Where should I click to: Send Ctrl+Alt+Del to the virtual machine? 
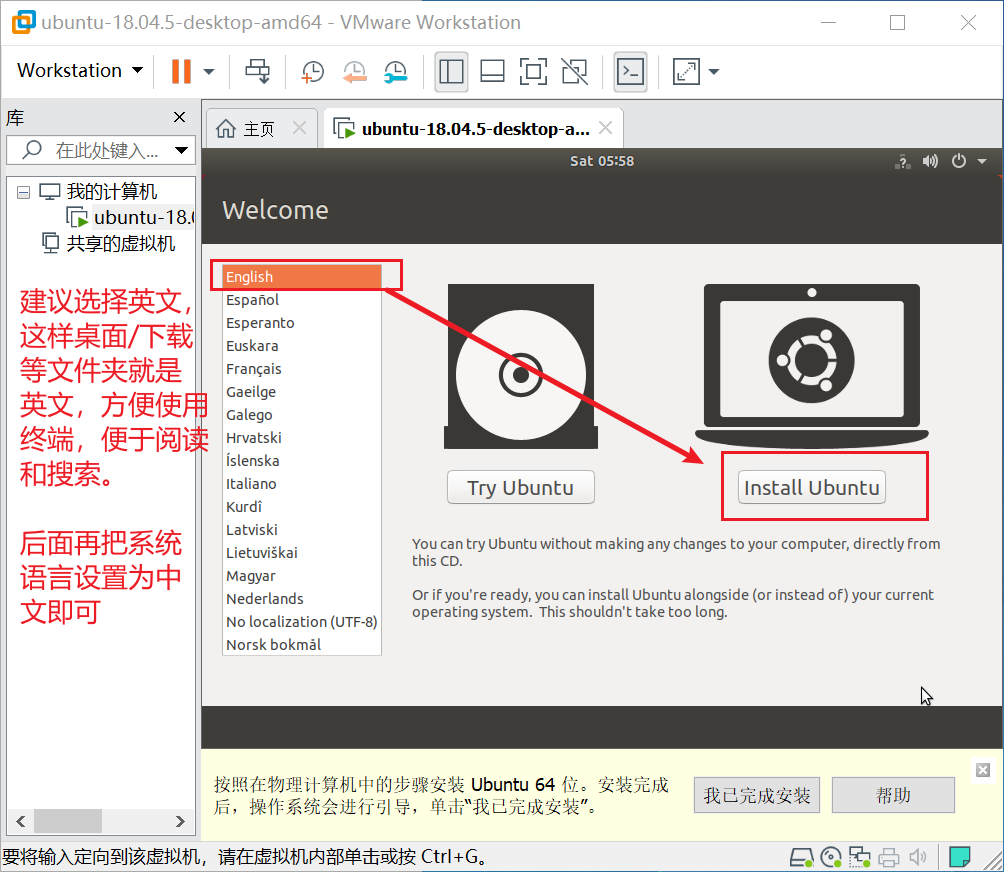click(257, 71)
